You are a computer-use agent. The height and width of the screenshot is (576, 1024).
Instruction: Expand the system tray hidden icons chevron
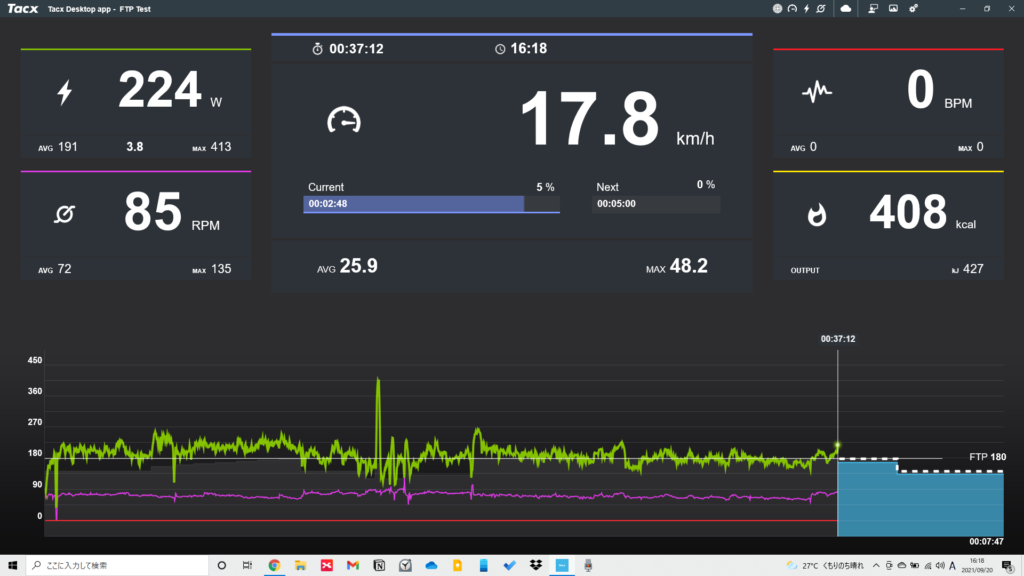tap(876, 565)
